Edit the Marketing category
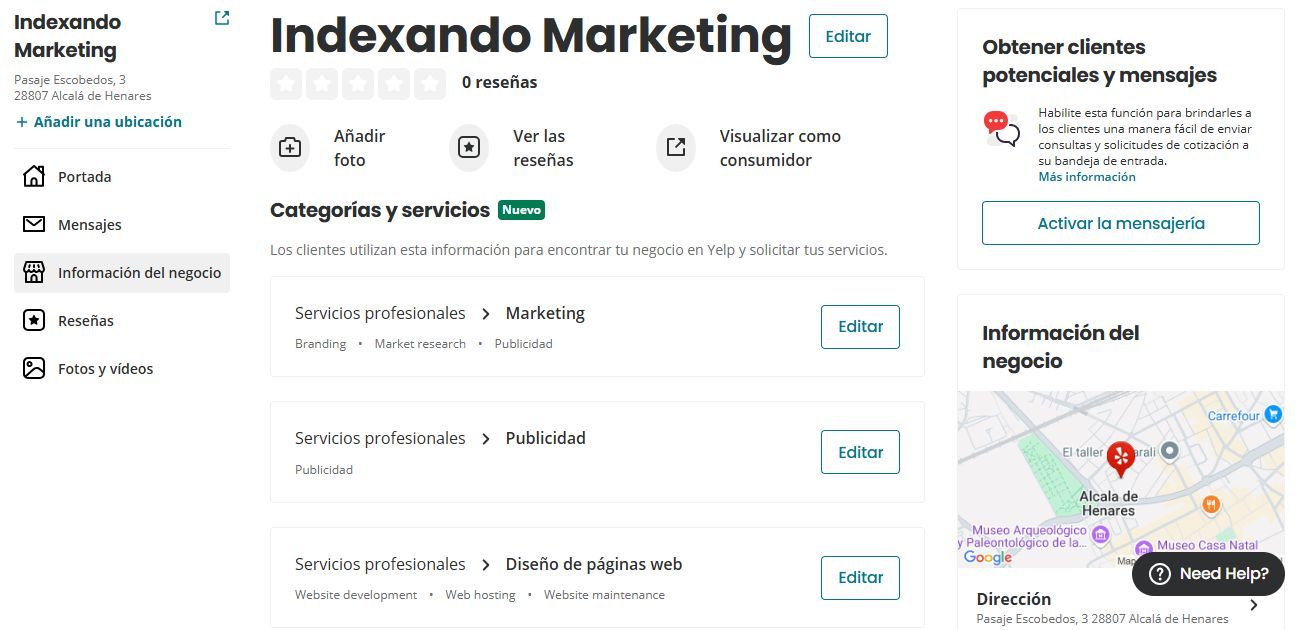 coord(860,327)
